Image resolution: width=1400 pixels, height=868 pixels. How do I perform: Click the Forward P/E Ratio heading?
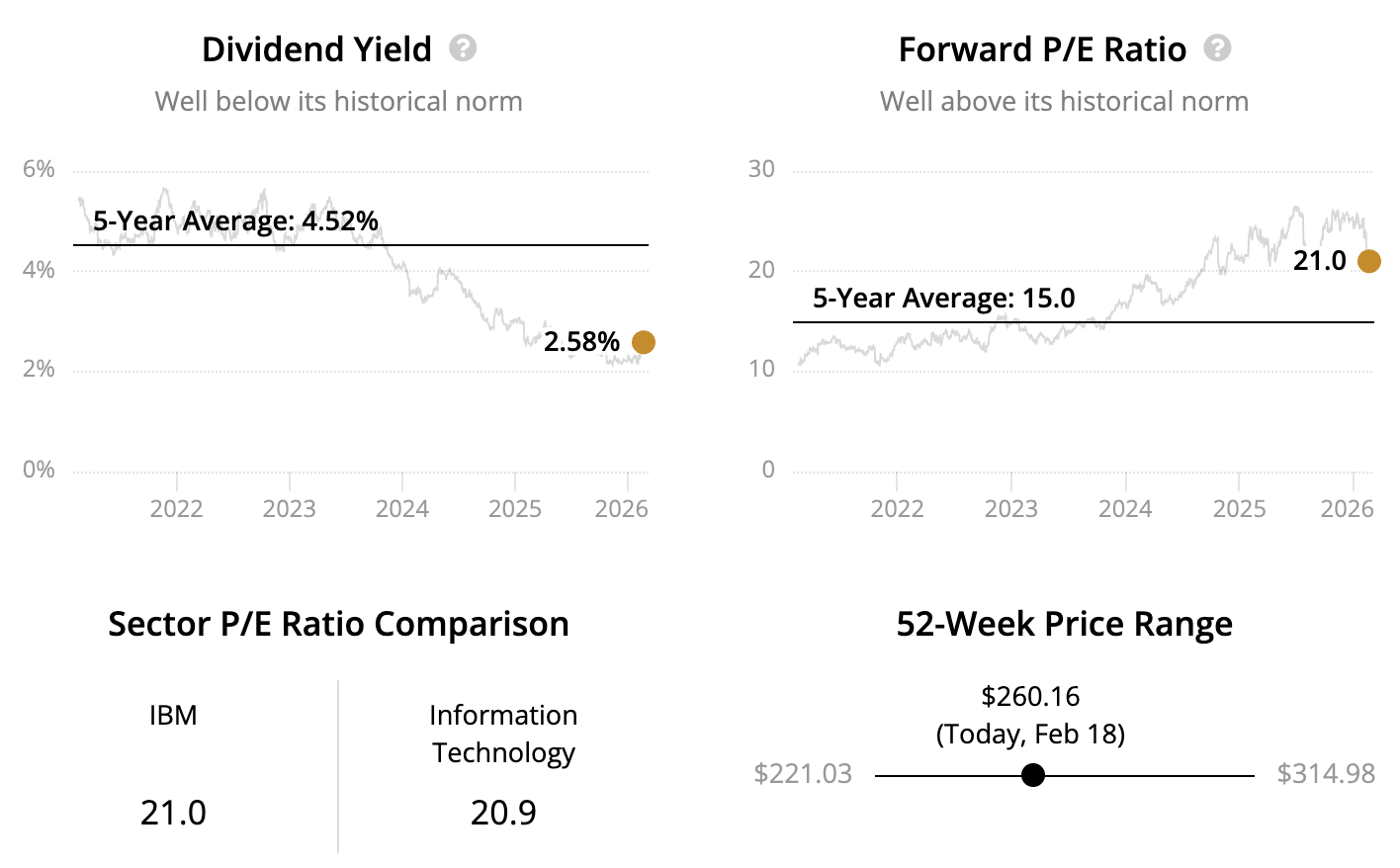coord(1042,49)
